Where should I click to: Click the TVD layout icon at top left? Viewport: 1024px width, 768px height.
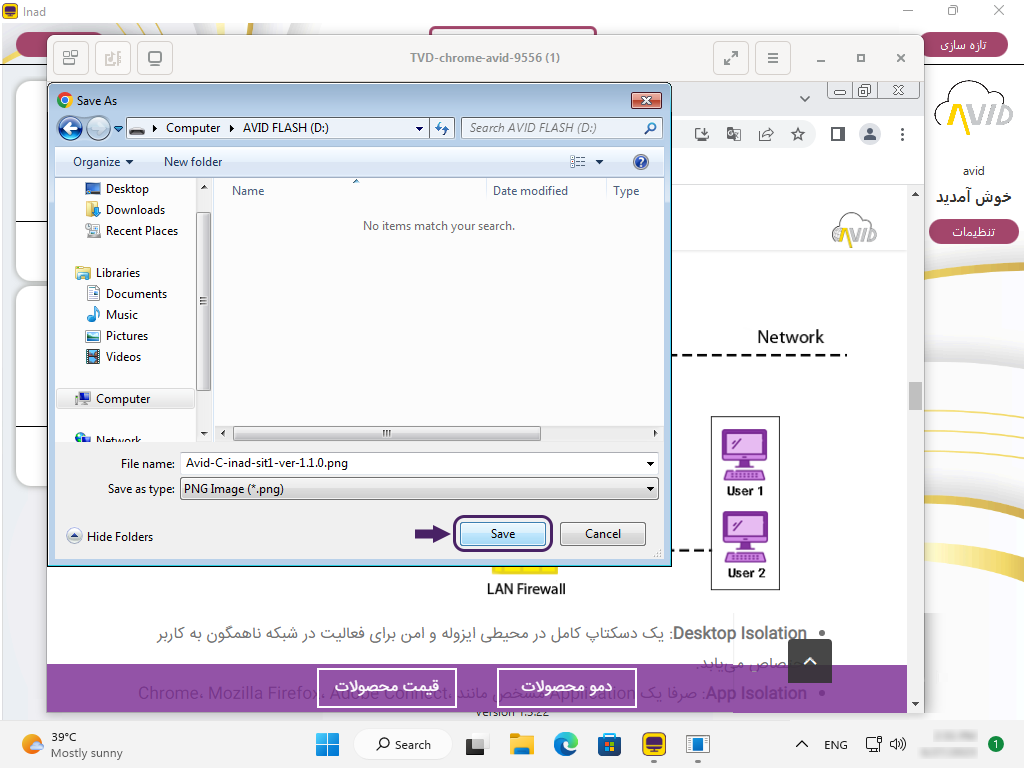point(71,58)
